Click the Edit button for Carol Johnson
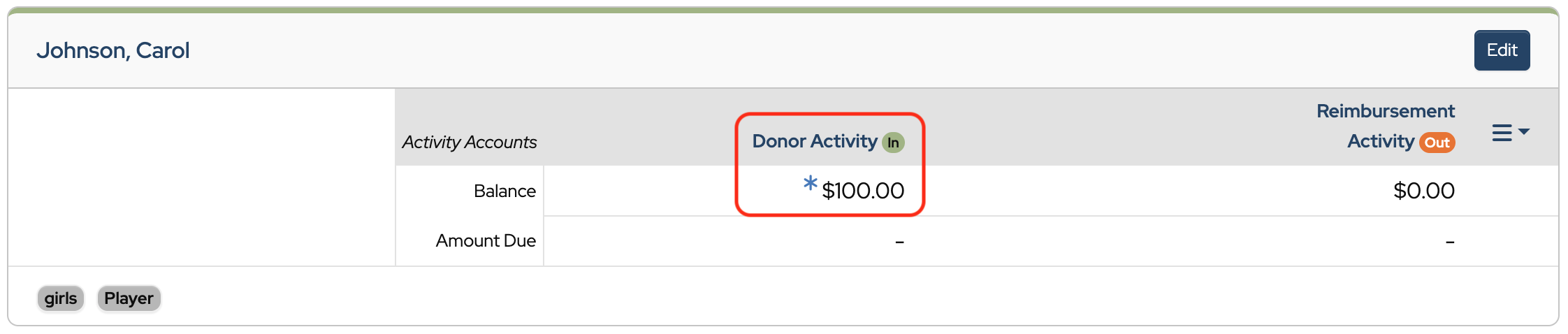1568x334 pixels. [x=1501, y=50]
